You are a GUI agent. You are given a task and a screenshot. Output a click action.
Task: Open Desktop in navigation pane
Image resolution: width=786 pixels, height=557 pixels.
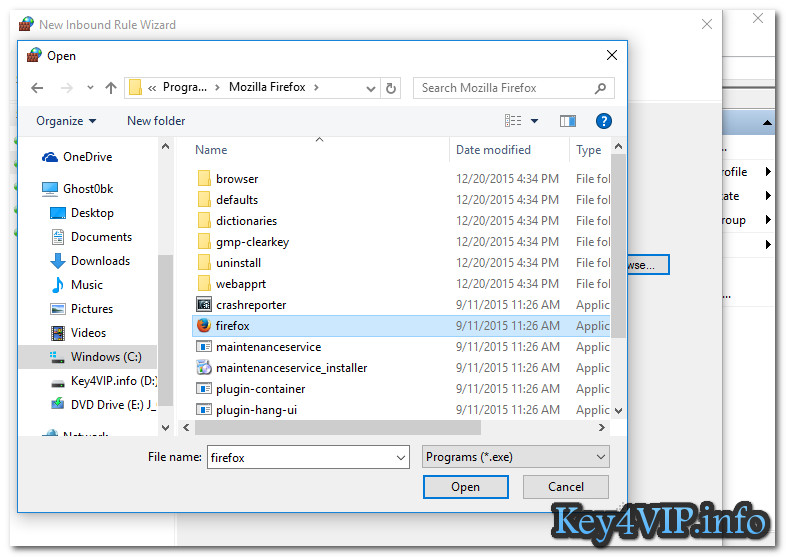pos(82,213)
